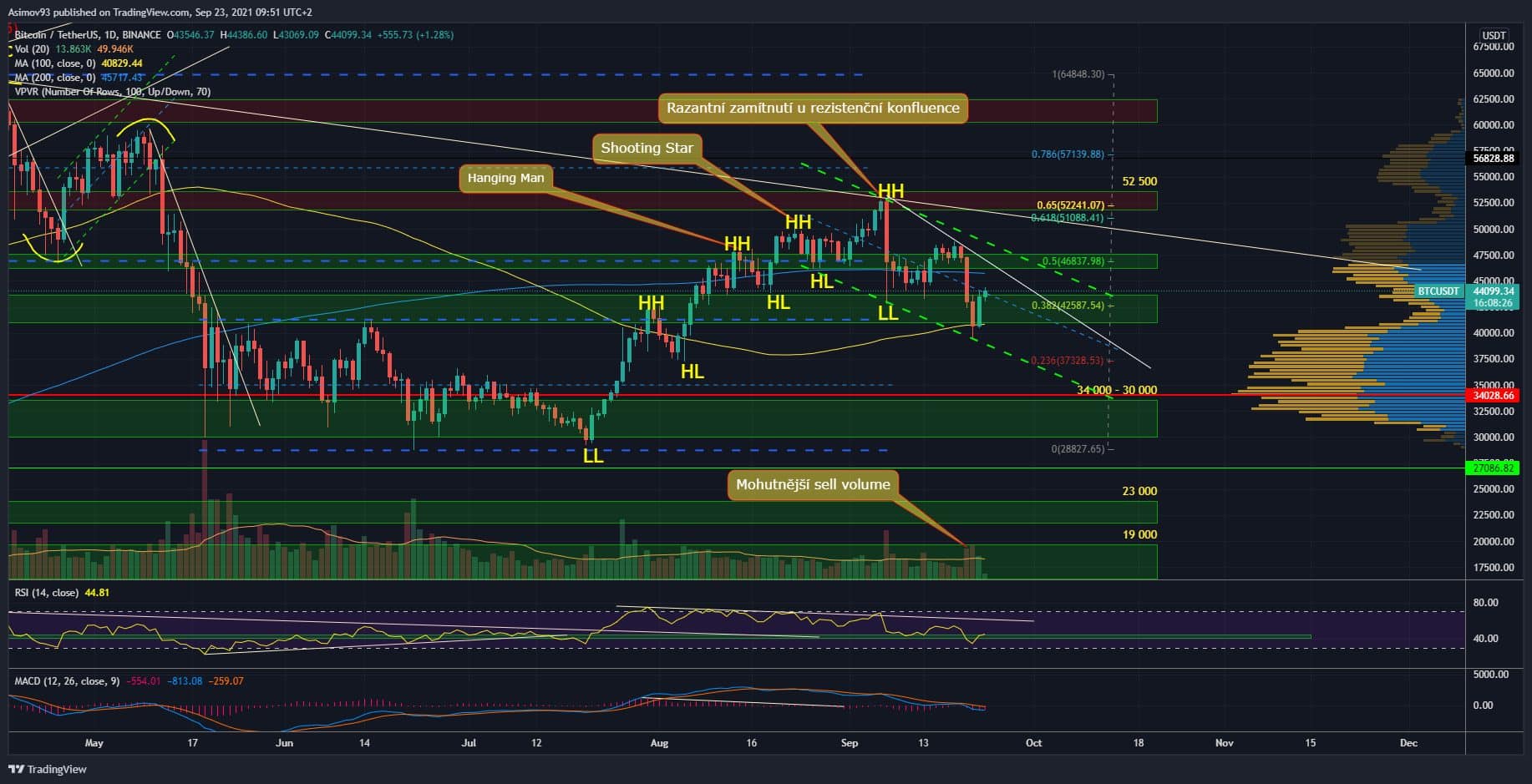Click the 'Jul' label on the time axis
1532x784 pixels.
point(469,743)
